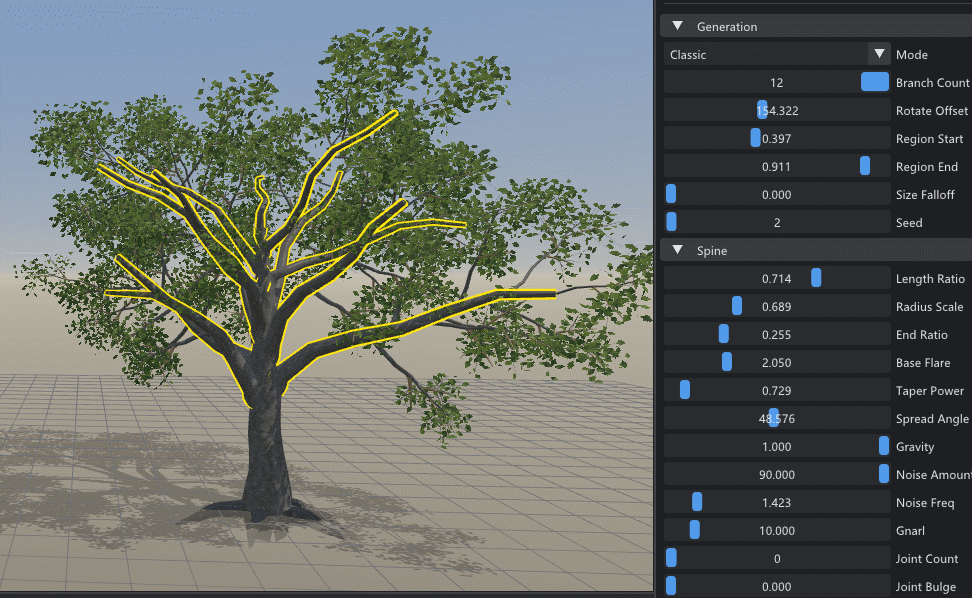Click the Base Flare slider handle
Screen dimensions: 972x598
pyautogui.click(x=727, y=362)
